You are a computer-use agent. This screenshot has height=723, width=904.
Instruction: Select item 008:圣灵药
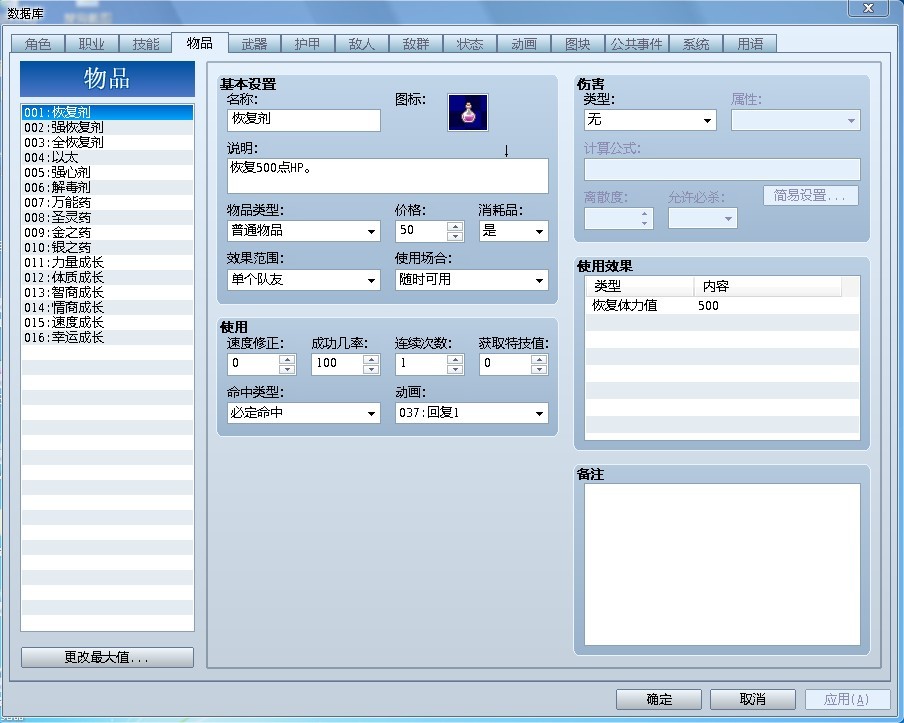[107, 217]
